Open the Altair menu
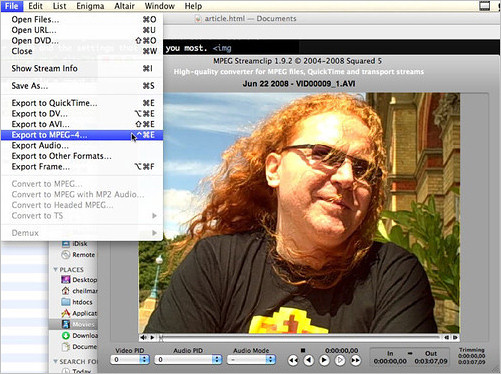The width and height of the screenshot is (501, 374). pyautogui.click(x=124, y=6)
